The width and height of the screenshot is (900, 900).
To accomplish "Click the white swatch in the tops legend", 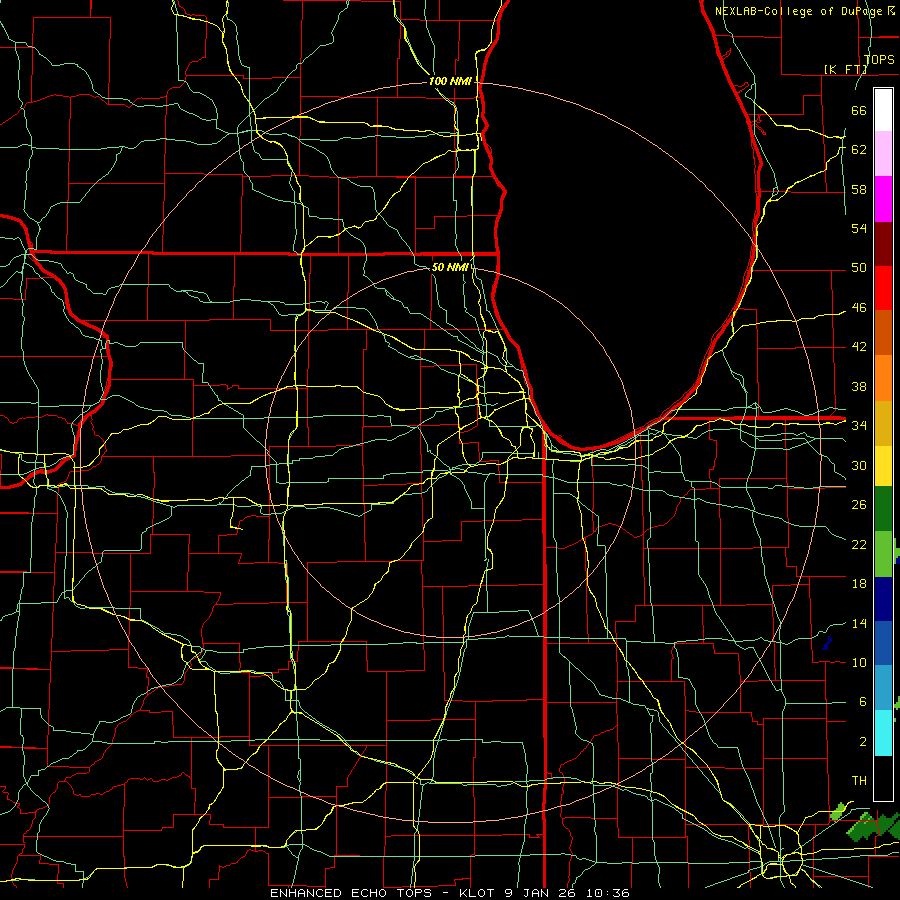I will coord(883,110).
